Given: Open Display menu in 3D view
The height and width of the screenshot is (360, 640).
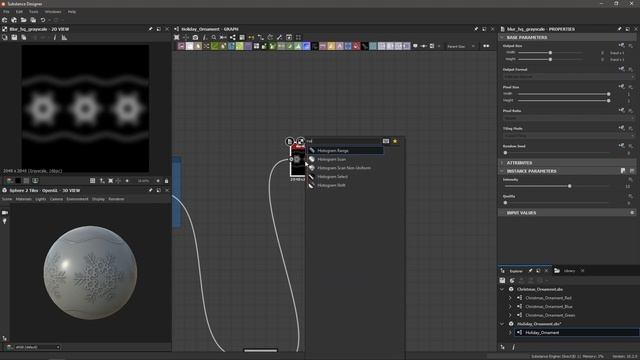Looking at the screenshot, I should click(x=98, y=199).
